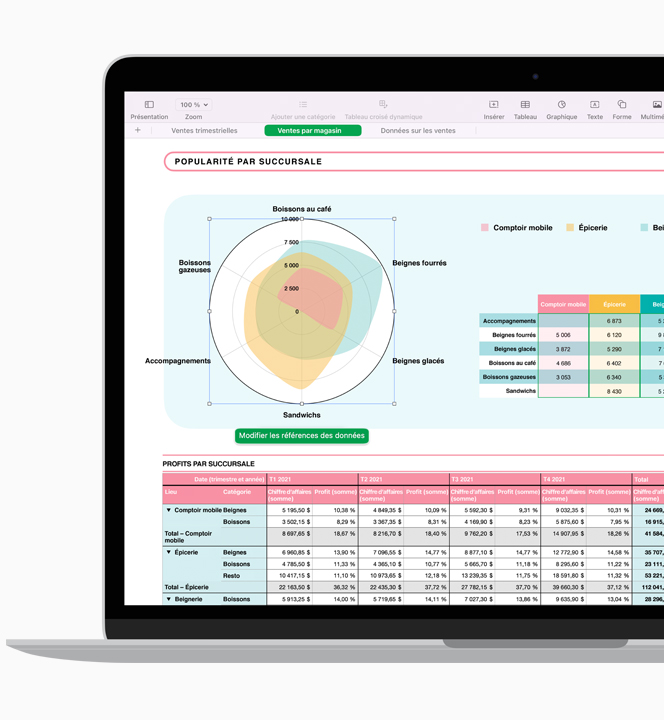This screenshot has height=720, width=664.
Task: Switch to Ventes trimestrielles sheet tab
Action: 204,131
